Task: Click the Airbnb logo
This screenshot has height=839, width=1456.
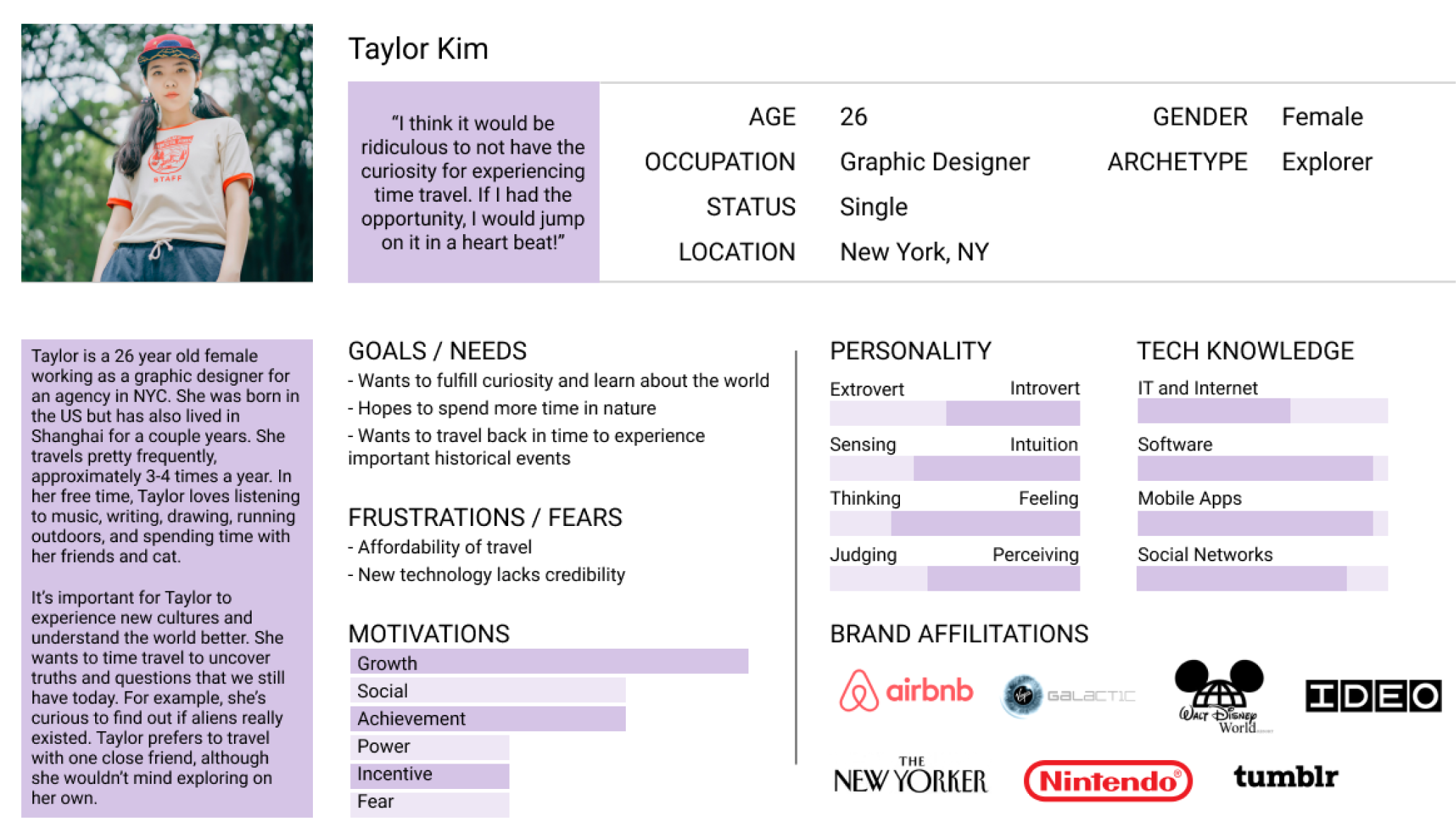Action: point(906,690)
